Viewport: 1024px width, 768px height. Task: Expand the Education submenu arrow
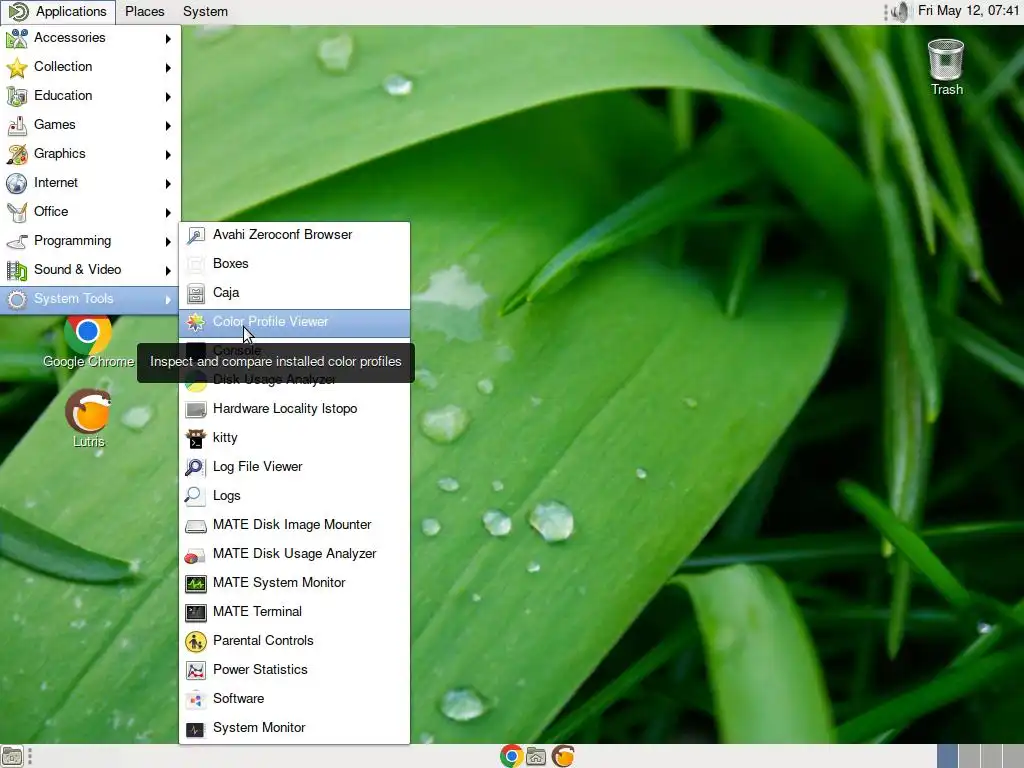pyautogui.click(x=168, y=97)
